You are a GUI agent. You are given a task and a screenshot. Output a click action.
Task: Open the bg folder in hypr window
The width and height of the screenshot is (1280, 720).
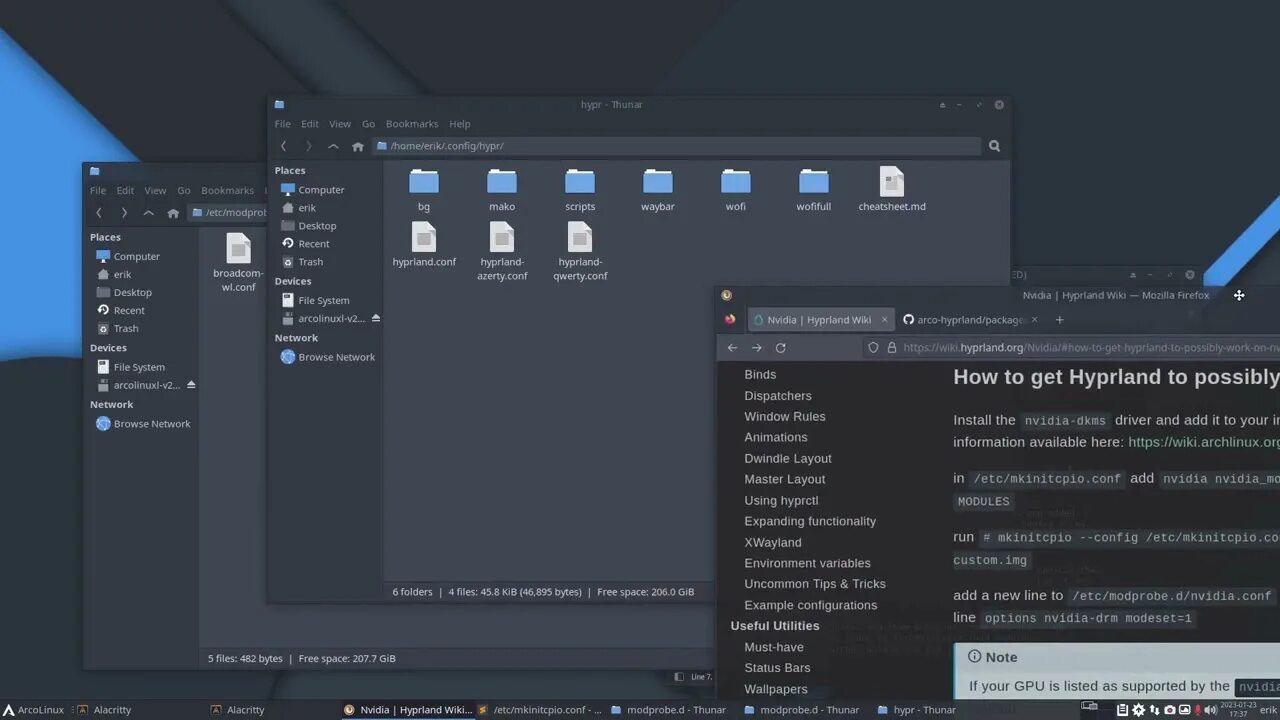424,190
